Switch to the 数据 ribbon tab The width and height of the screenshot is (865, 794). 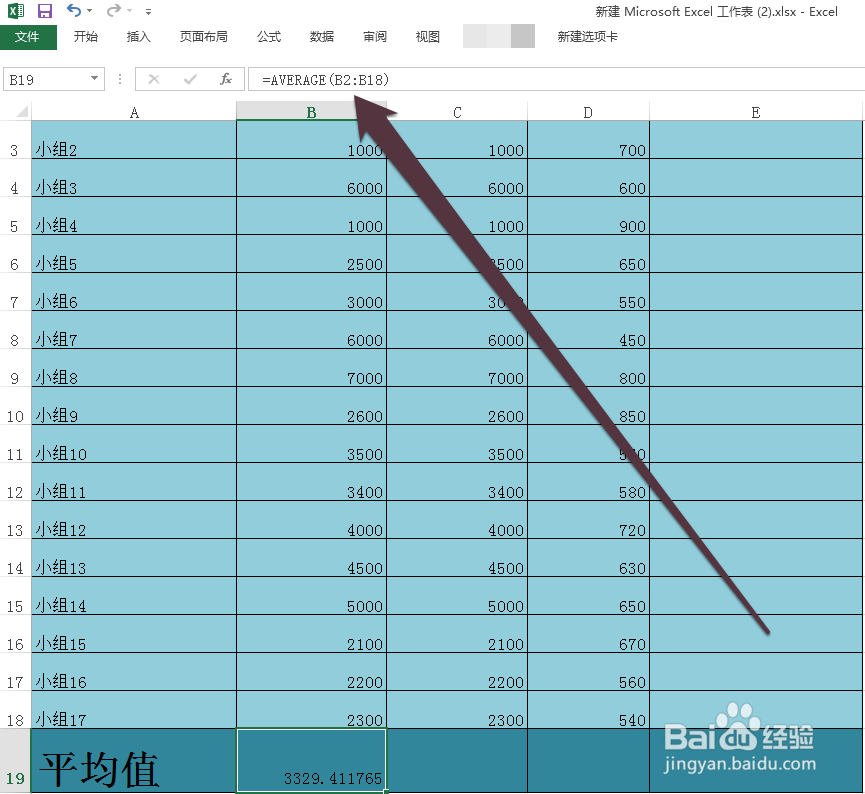322,37
